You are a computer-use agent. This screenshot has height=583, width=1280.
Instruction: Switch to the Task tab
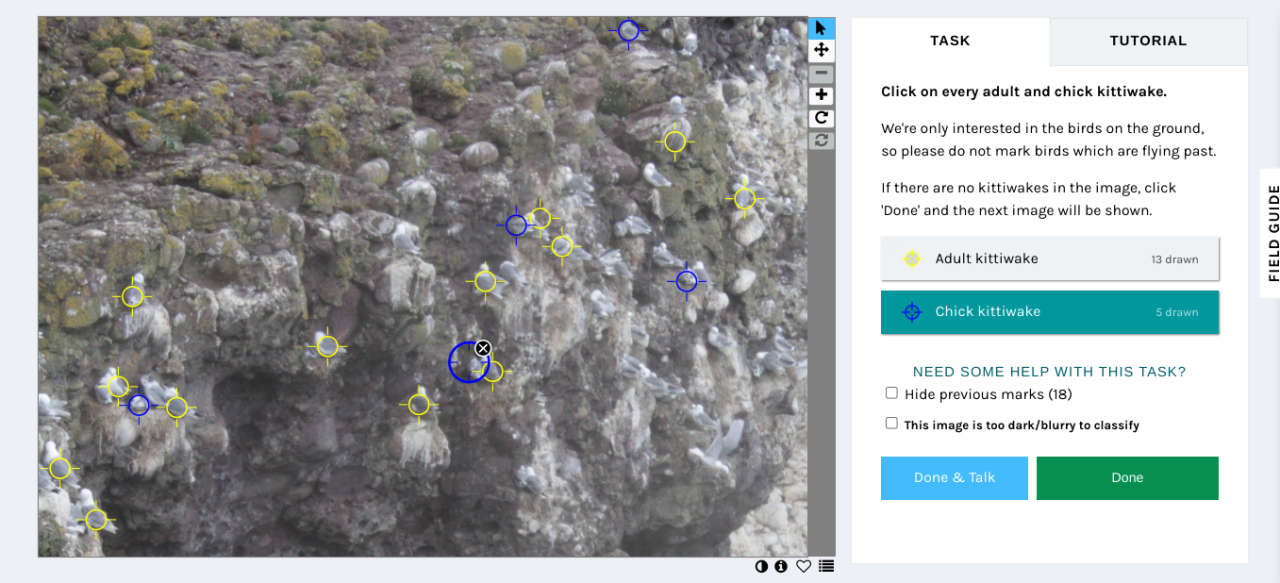coord(950,41)
